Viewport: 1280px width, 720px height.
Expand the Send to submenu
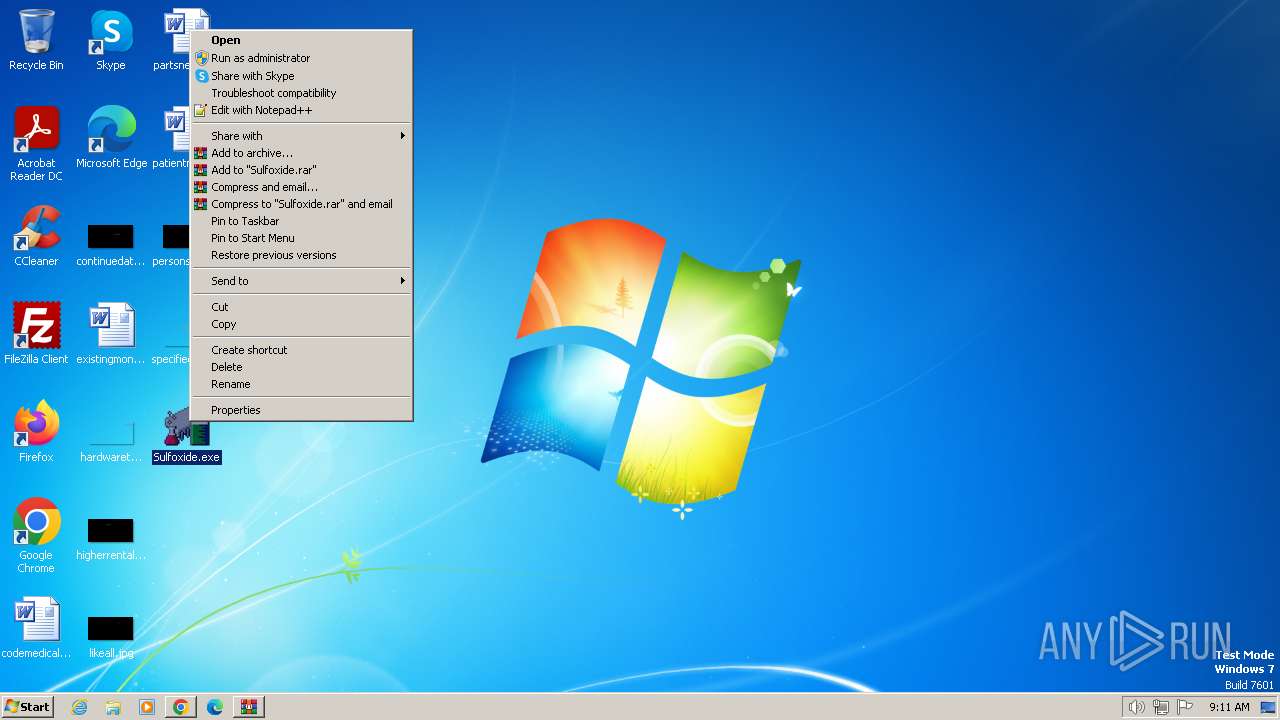(x=301, y=281)
